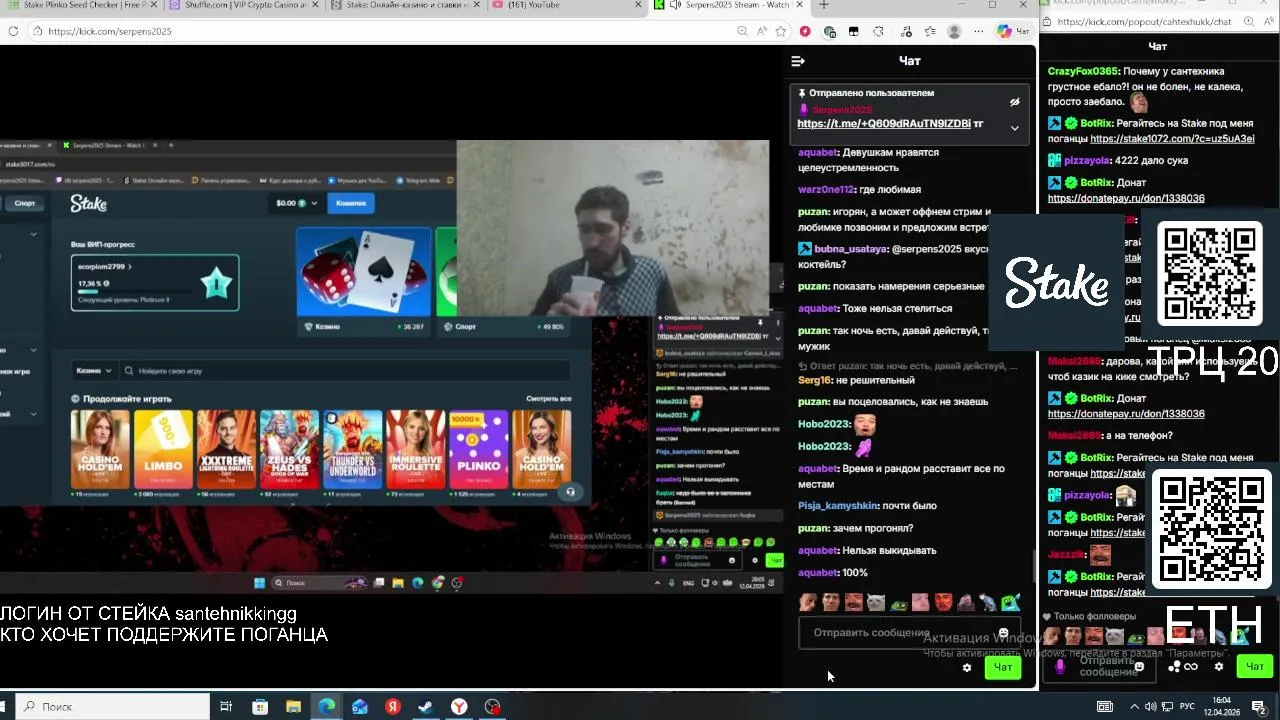Open OBS Studio from taskbar
This screenshot has width=1280, height=720.
pyautogui.click(x=492, y=706)
